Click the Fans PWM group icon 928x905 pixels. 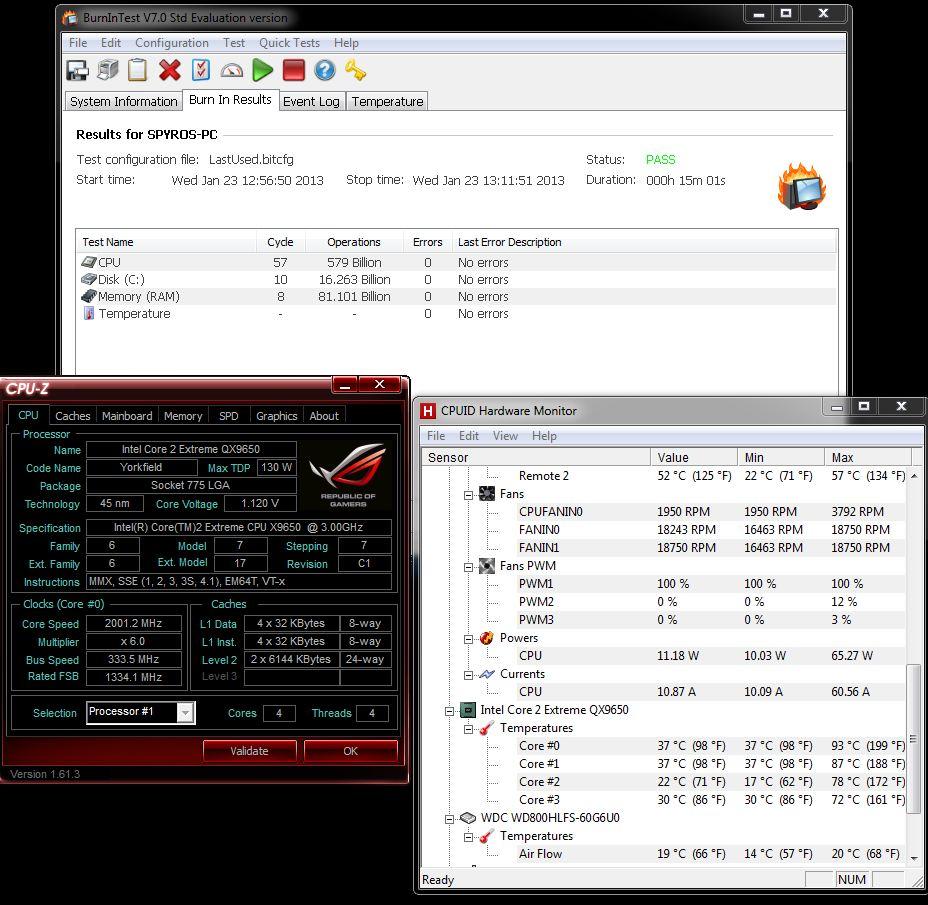[x=486, y=566]
